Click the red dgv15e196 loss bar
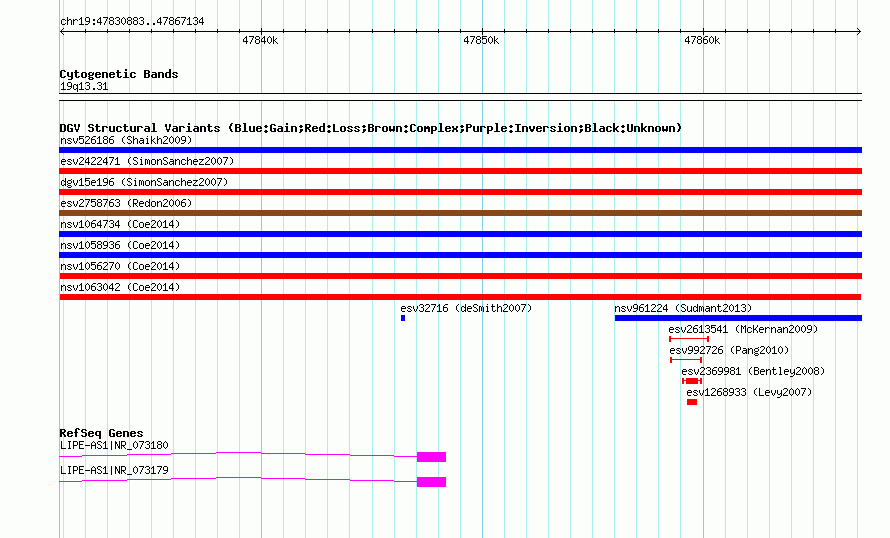Image resolution: width=890 pixels, height=538 pixels. coord(460,192)
